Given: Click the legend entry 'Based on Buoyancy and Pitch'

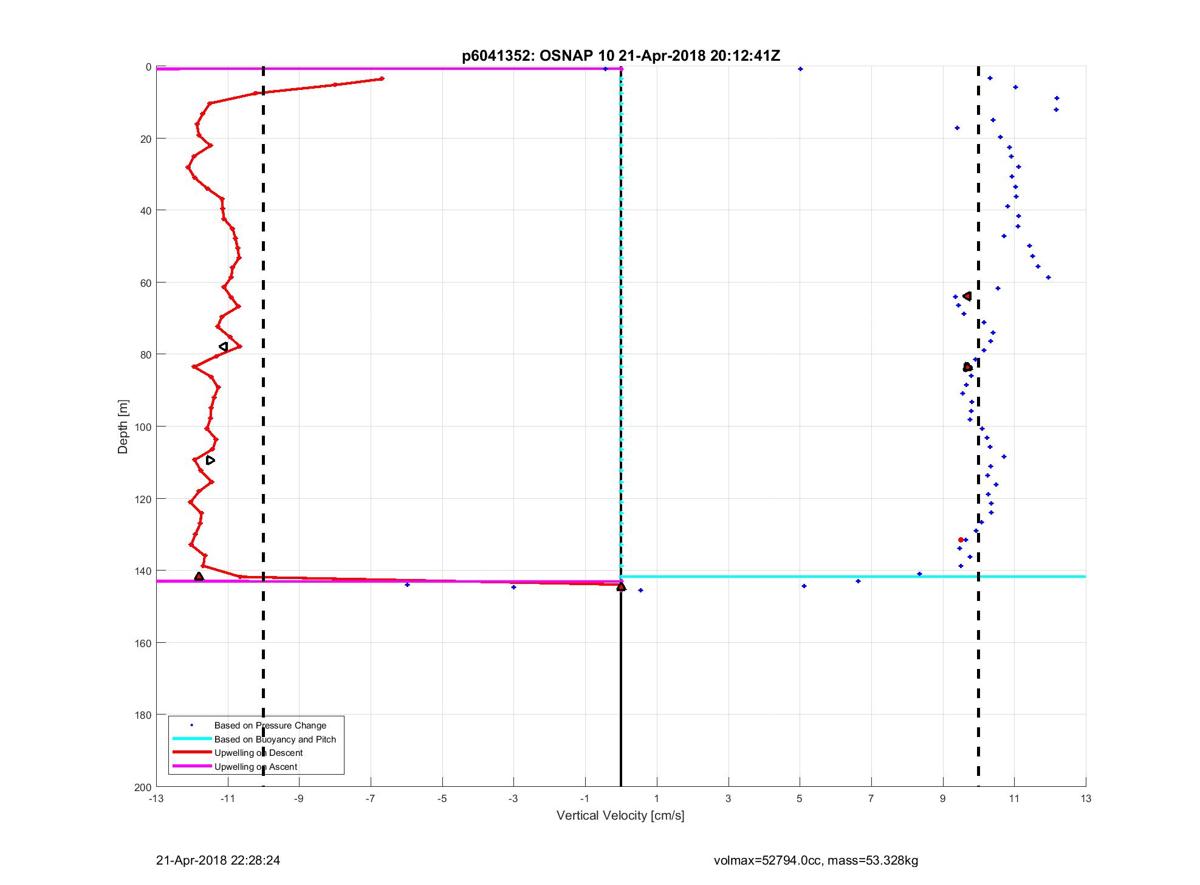Looking at the screenshot, I should [275, 738].
